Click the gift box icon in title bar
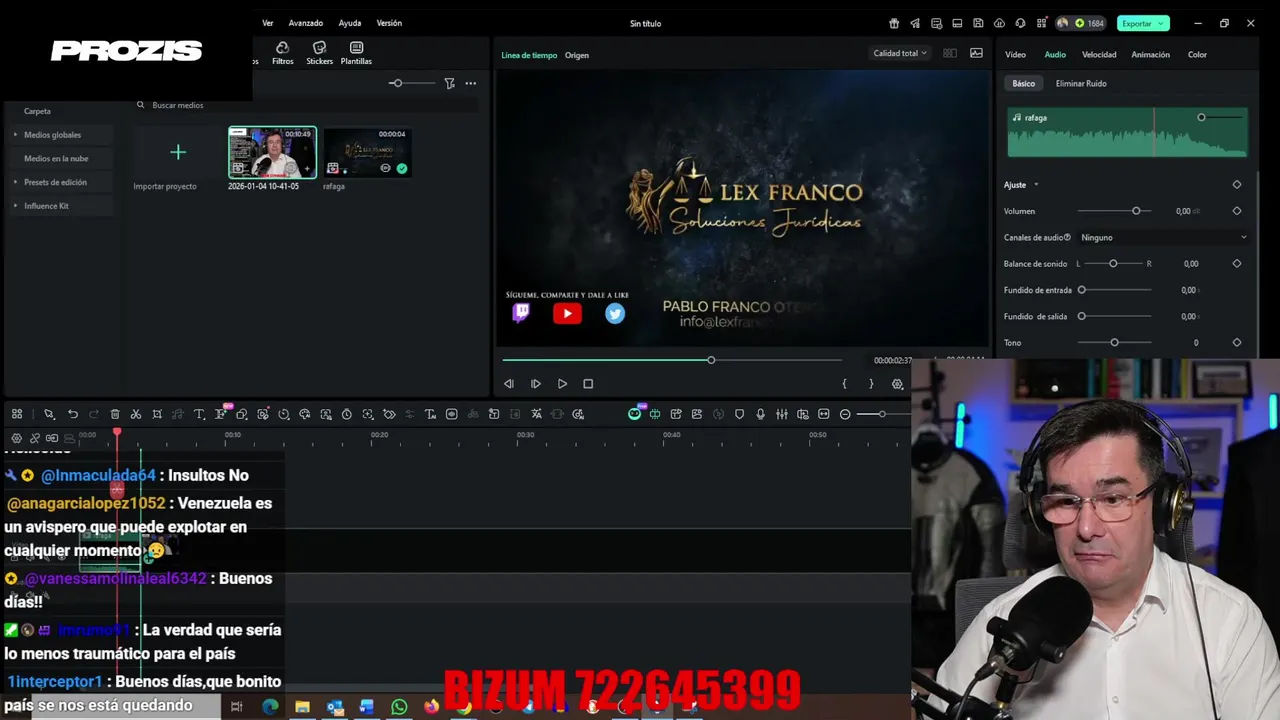The width and height of the screenshot is (1280, 720). [x=894, y=23]
